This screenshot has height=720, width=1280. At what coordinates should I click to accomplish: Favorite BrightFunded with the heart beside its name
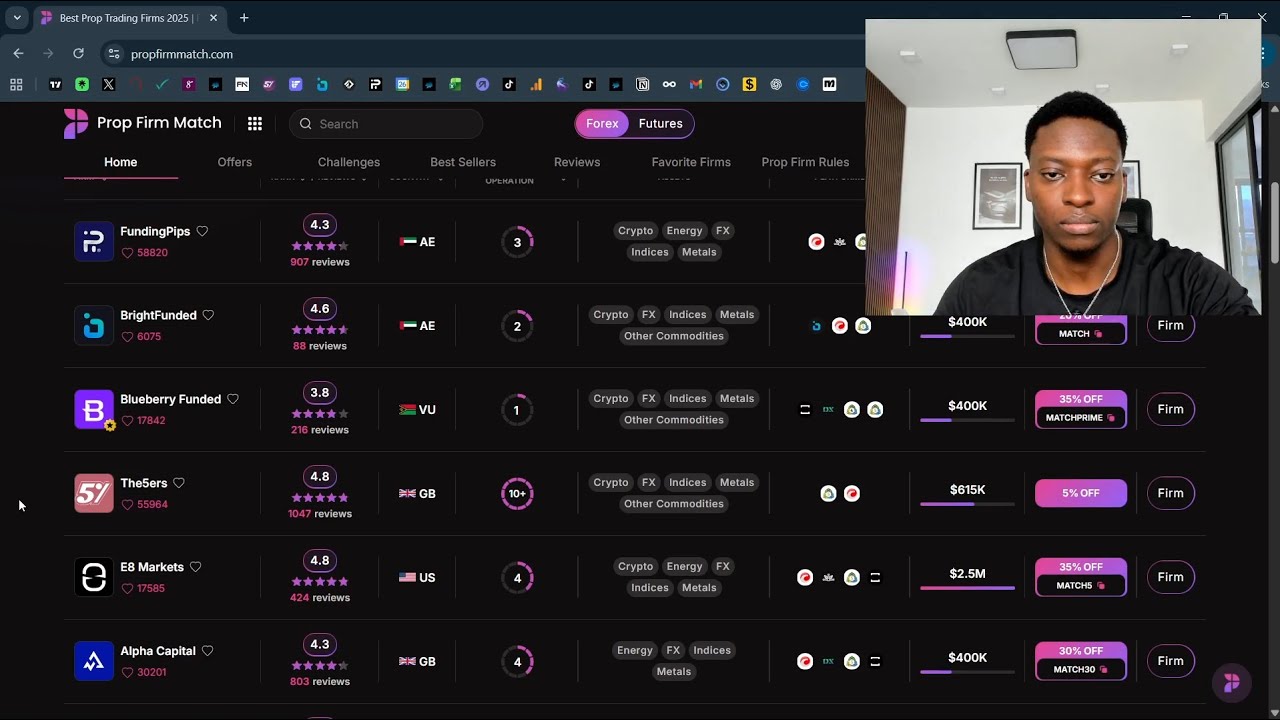208,315
